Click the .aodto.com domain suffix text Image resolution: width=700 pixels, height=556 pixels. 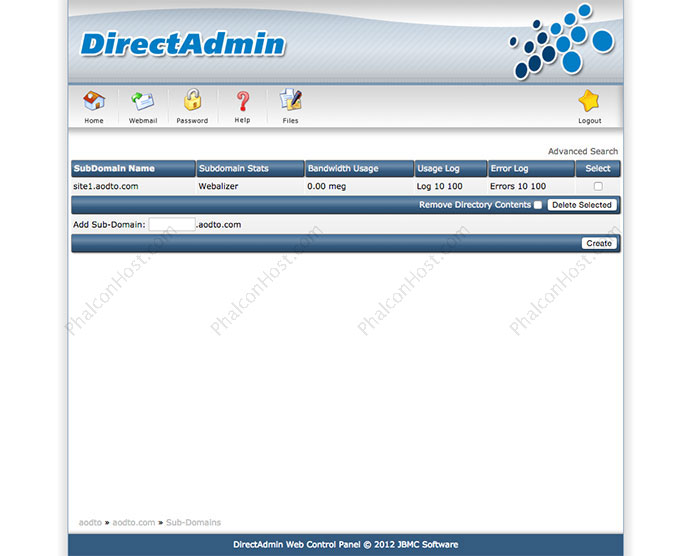click(219, 225)
